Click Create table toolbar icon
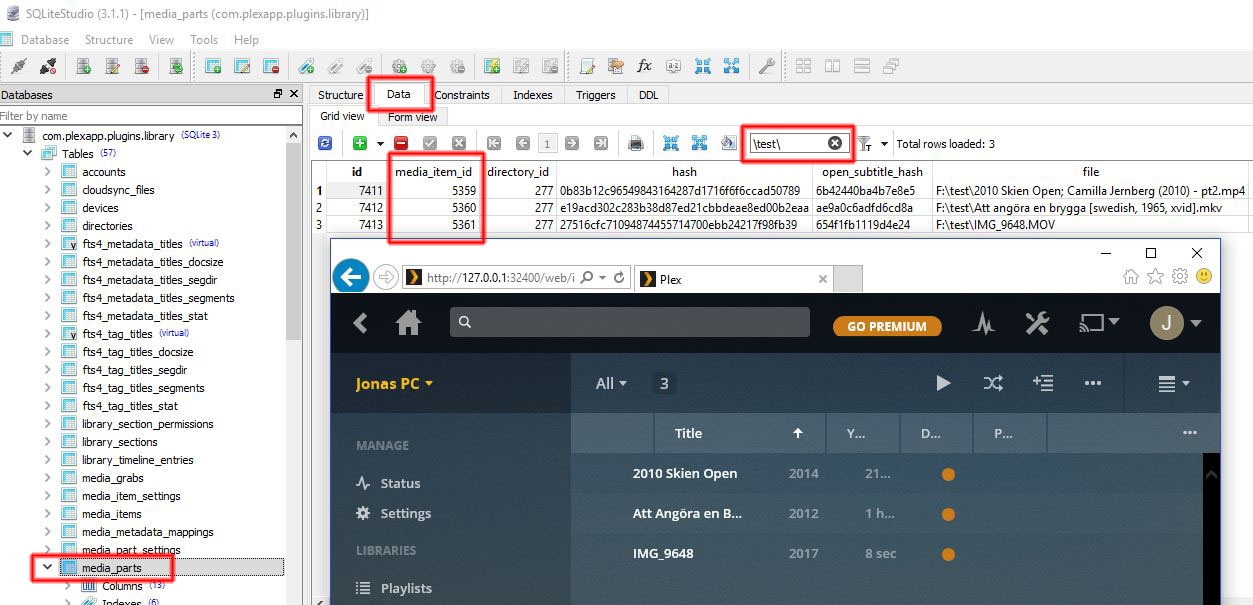Image resolution: width=1253 pixels, height=605 pixels. point(213,67)
